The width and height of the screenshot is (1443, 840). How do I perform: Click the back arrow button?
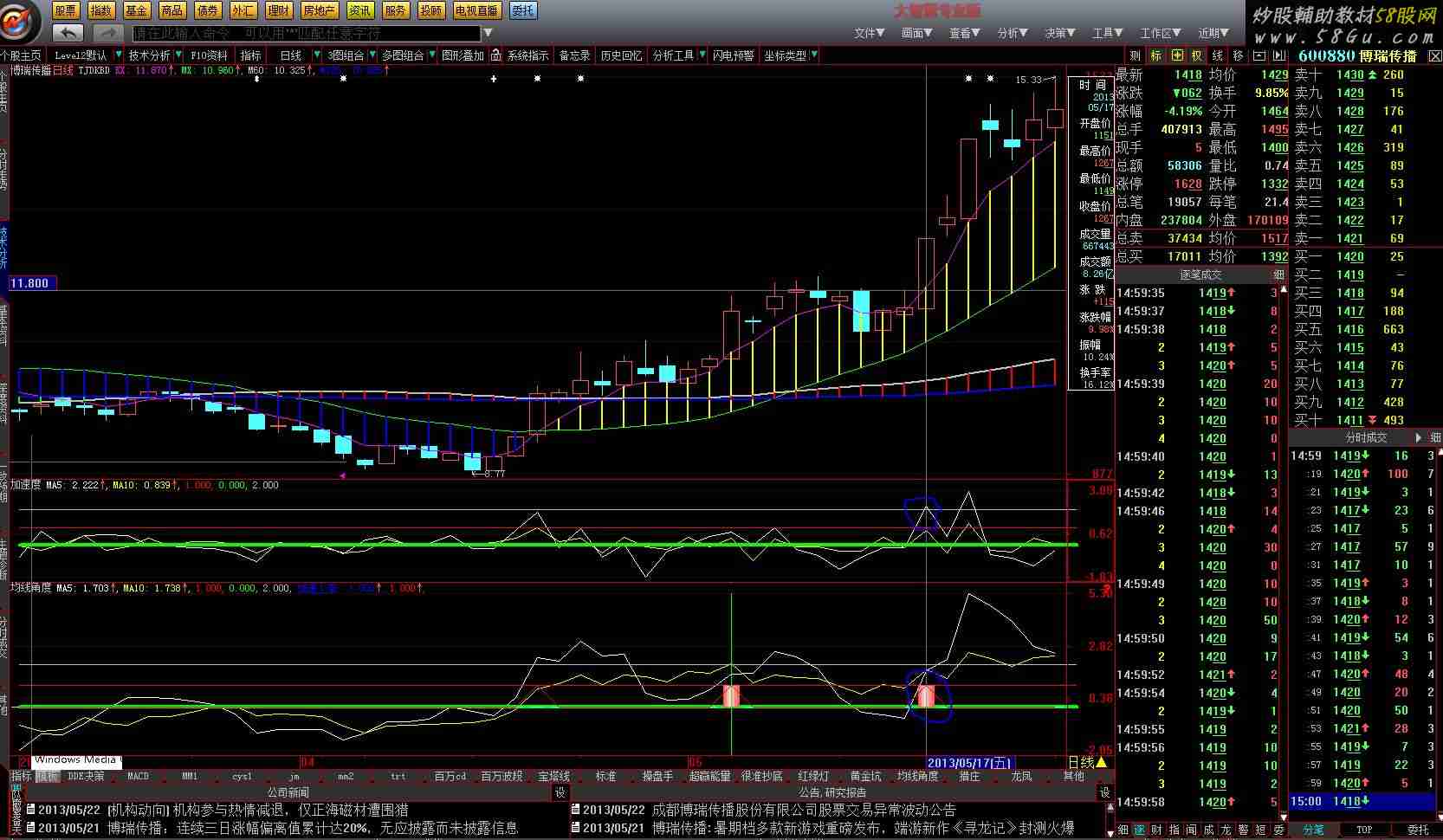[68, 33]
